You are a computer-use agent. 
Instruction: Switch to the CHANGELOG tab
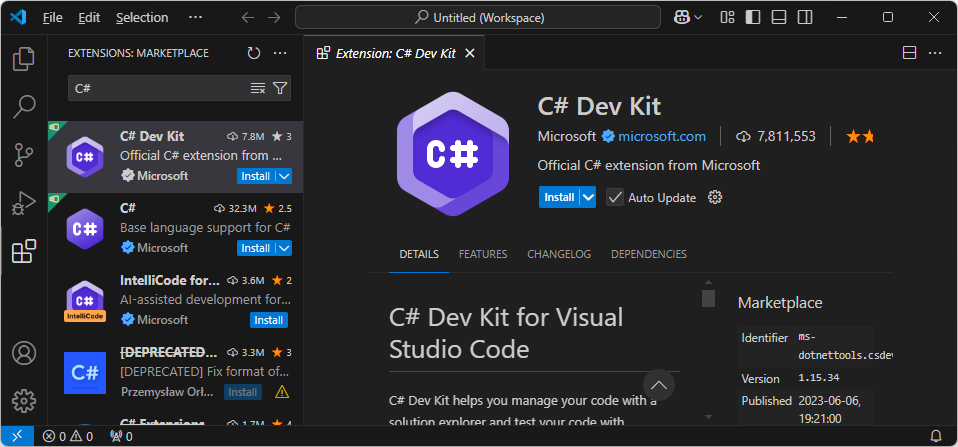[559, 254]
